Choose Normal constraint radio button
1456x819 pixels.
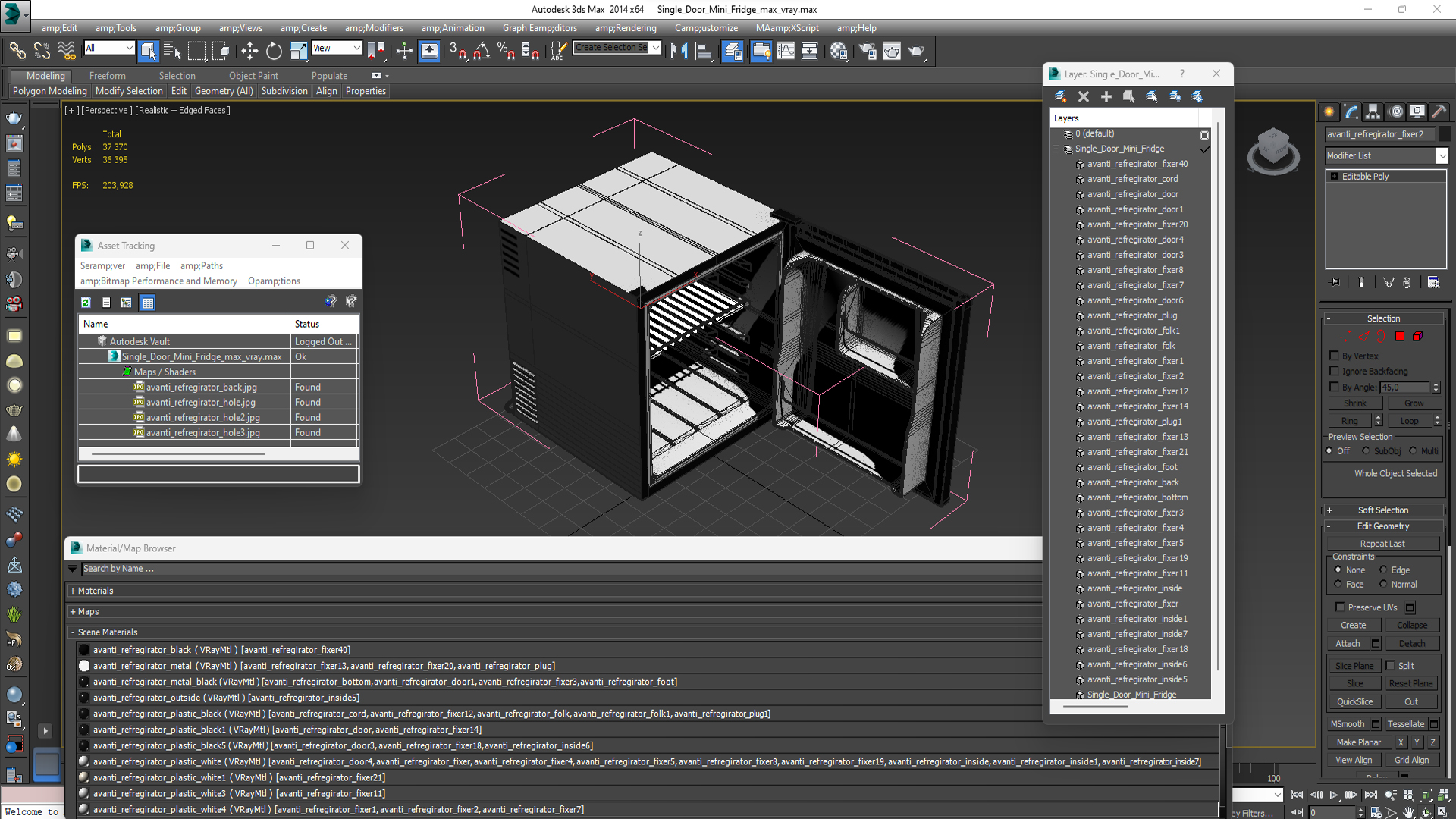pyautogui.click(x=1384, y=585)
